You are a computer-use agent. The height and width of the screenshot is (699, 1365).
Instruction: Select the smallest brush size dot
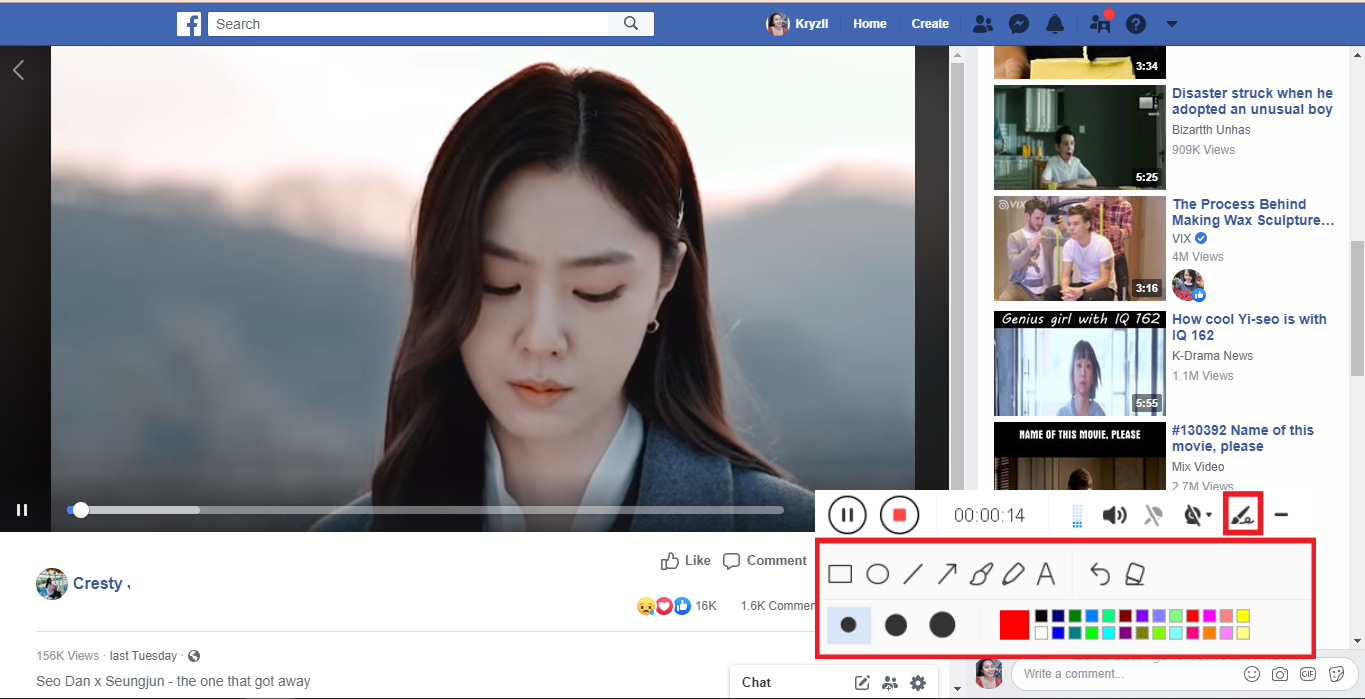[848, 623]
